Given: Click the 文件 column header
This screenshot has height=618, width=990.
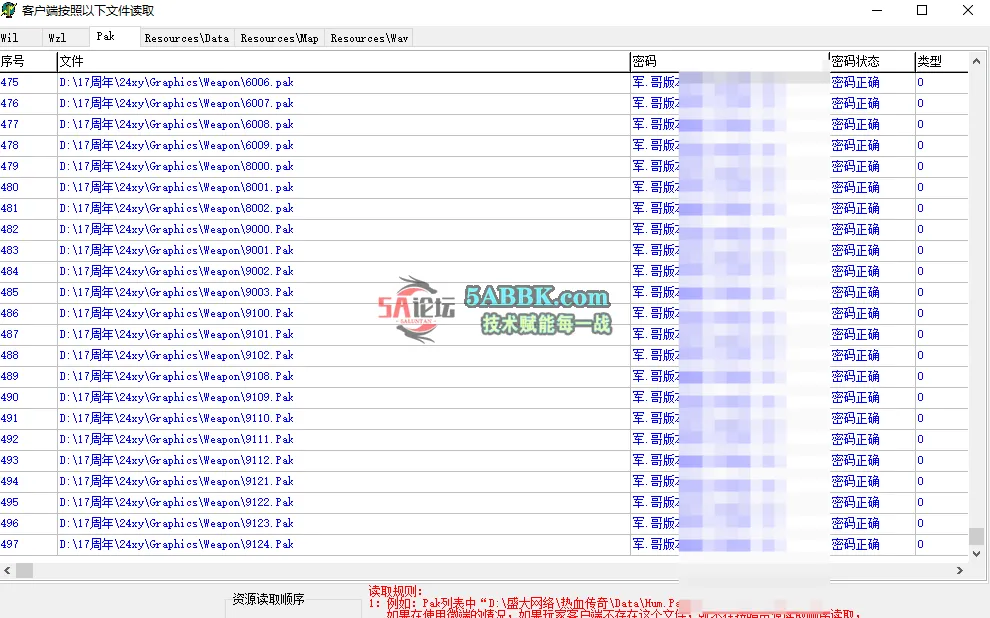Looking at the screenshot, I should point(343,61).
